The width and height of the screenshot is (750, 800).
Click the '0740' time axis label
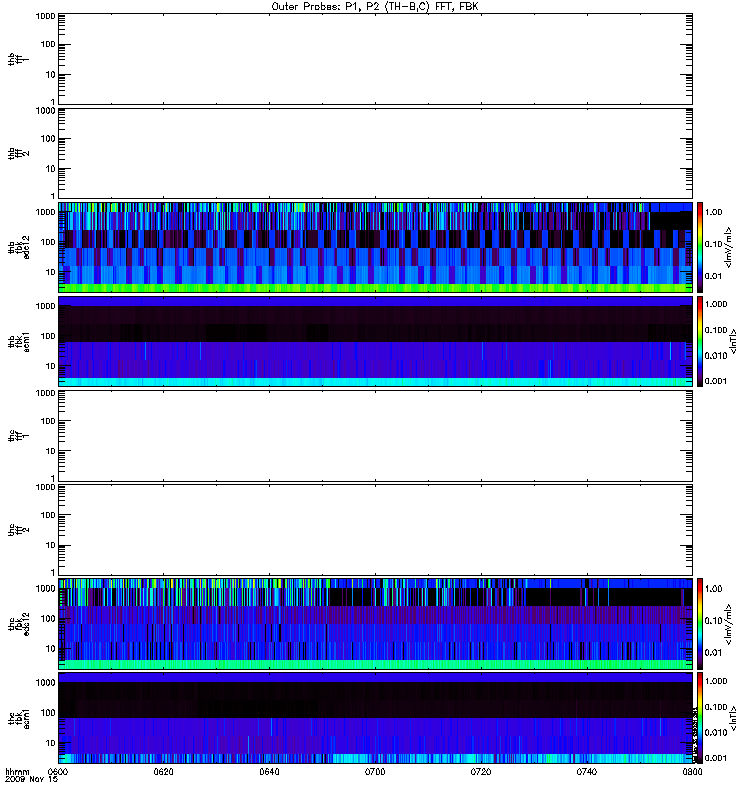point(587,772)
